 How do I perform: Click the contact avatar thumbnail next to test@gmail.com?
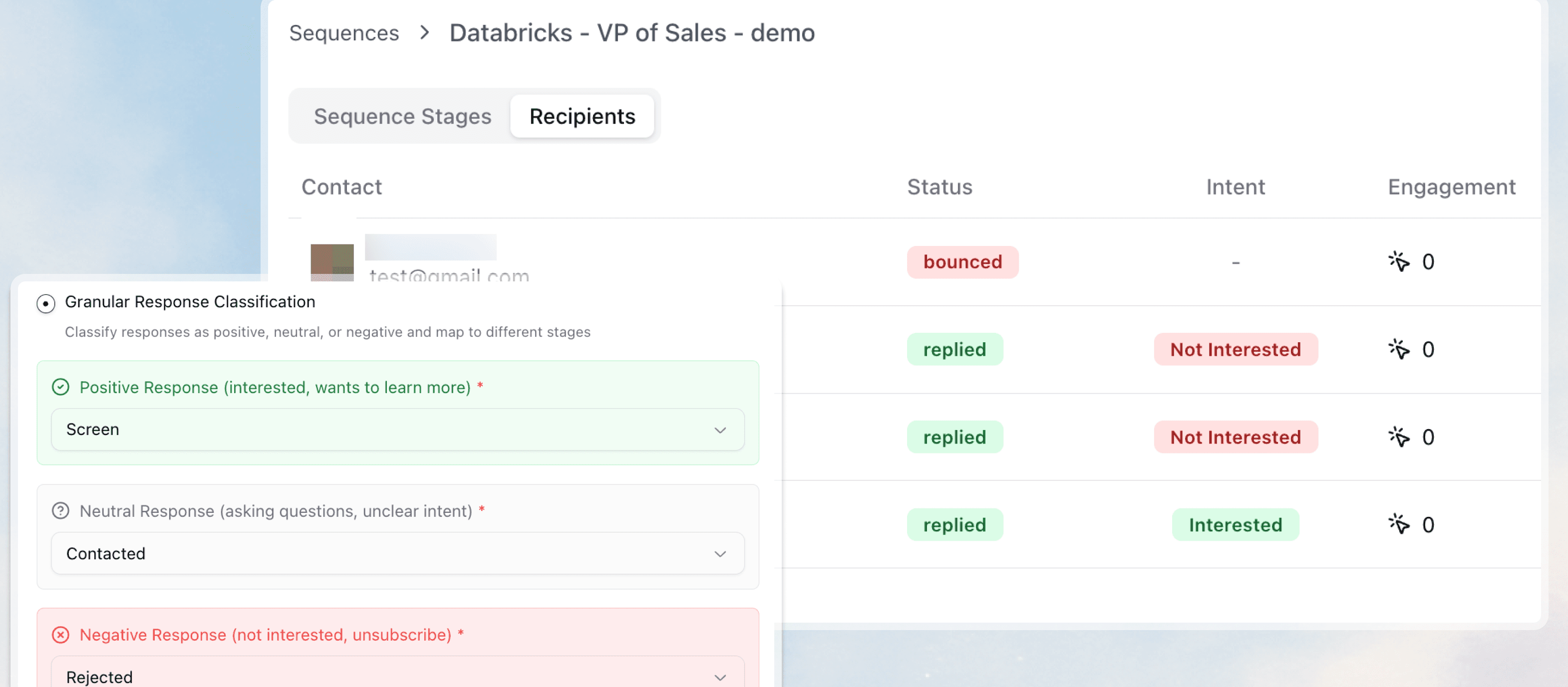332,263
